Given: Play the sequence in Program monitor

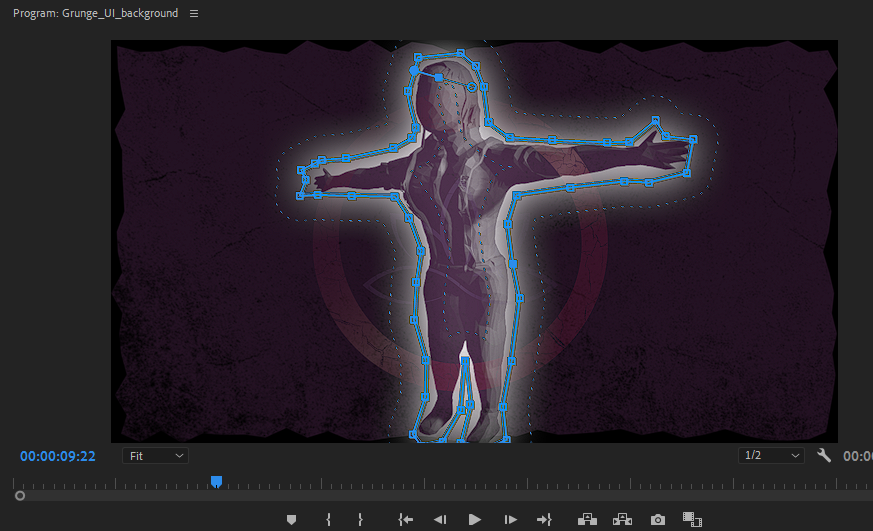Looking at the screenshot, I should (x=475, y=519).
